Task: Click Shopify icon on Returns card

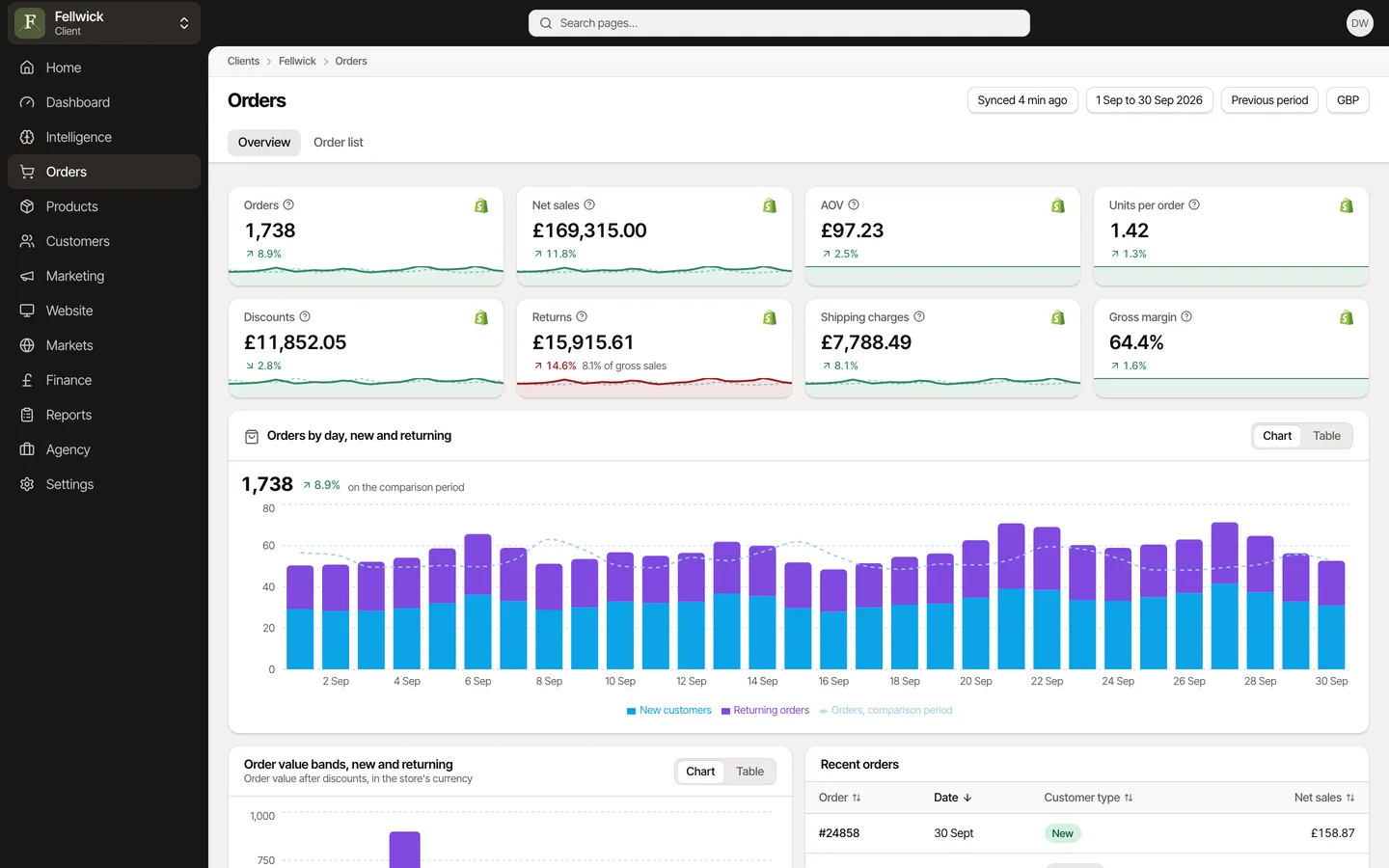Action: pyautogui.click(x=770, y=317)
